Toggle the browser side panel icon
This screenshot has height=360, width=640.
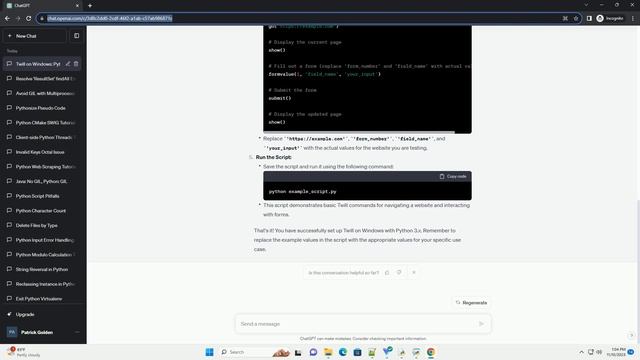(589, 18)
